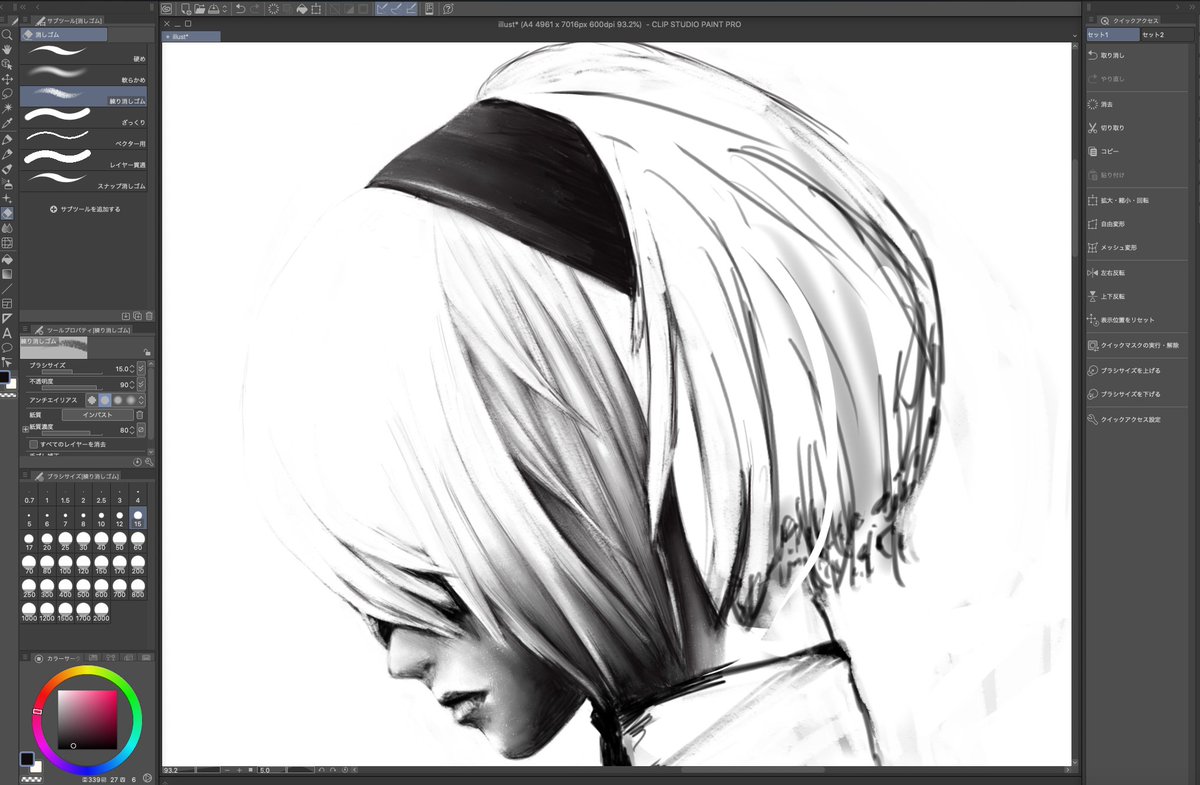Toggle snap to grid button in command bar
This screenshot has width=1200, height=785.
pyautogui.click(x=411, y=9)
